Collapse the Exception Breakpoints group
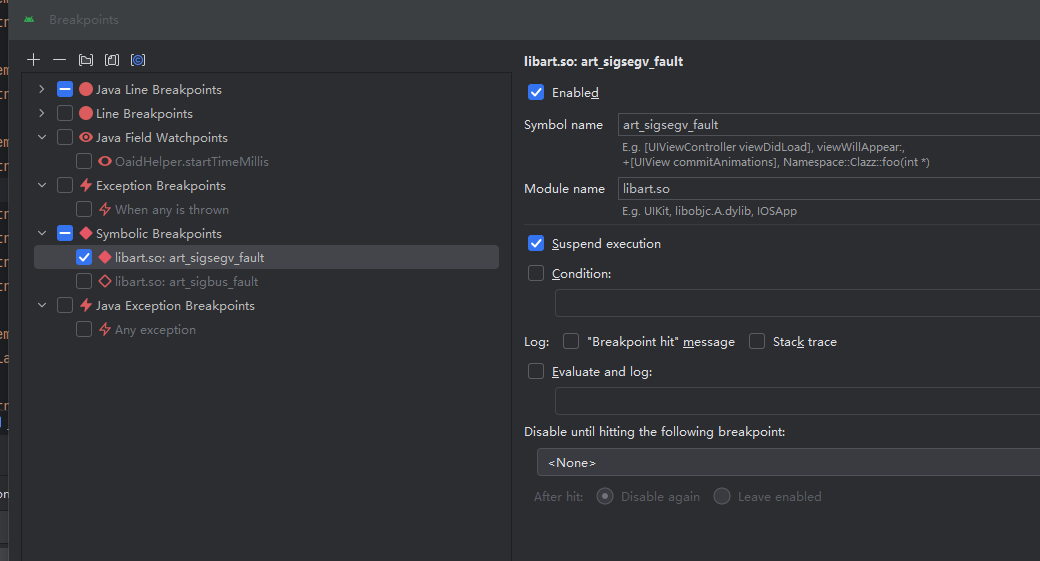1040x561 pixels. (x=42, y=186)
